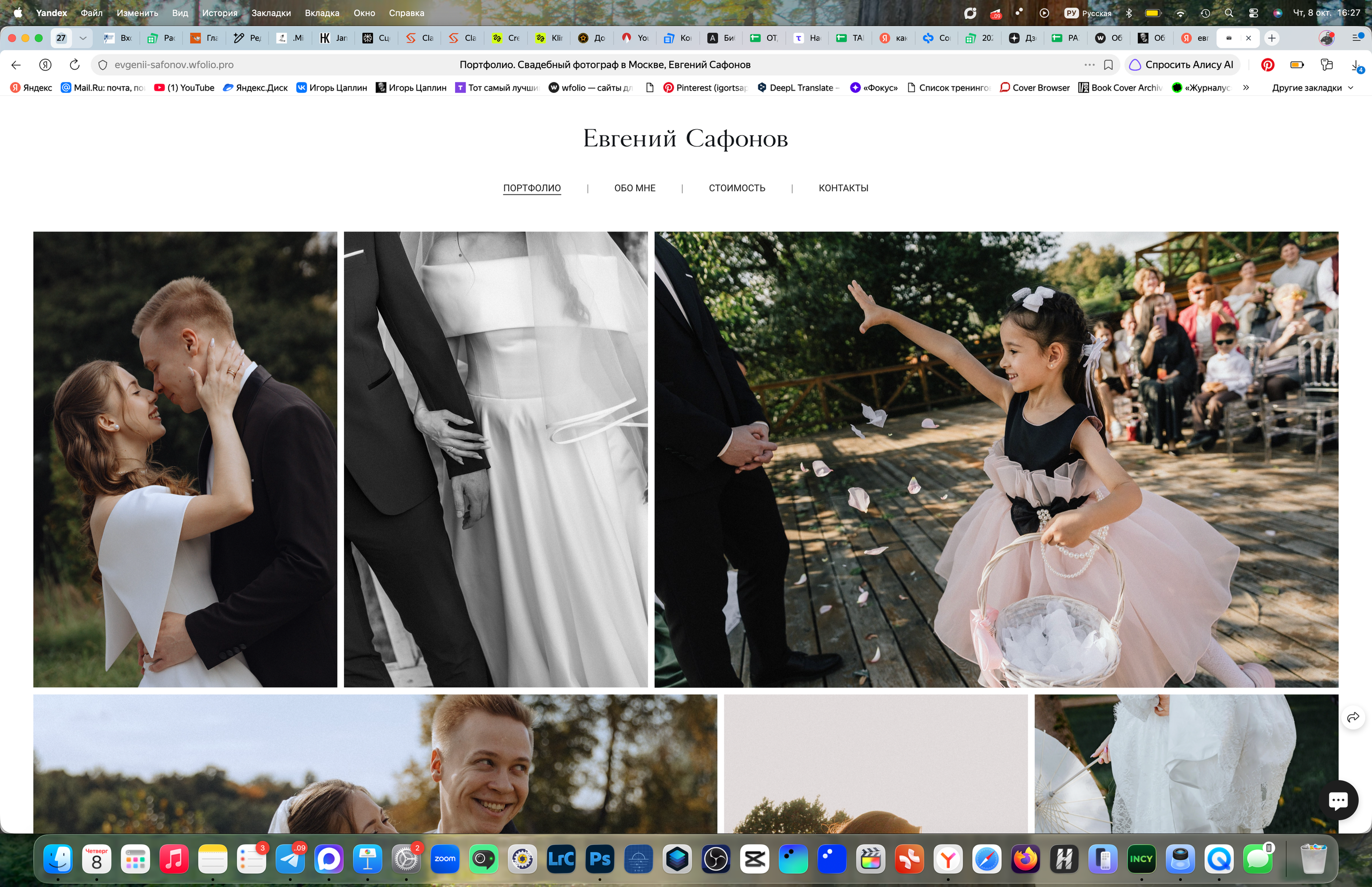
Task: Open the Music app in the Dock
Action: [174, 859]
